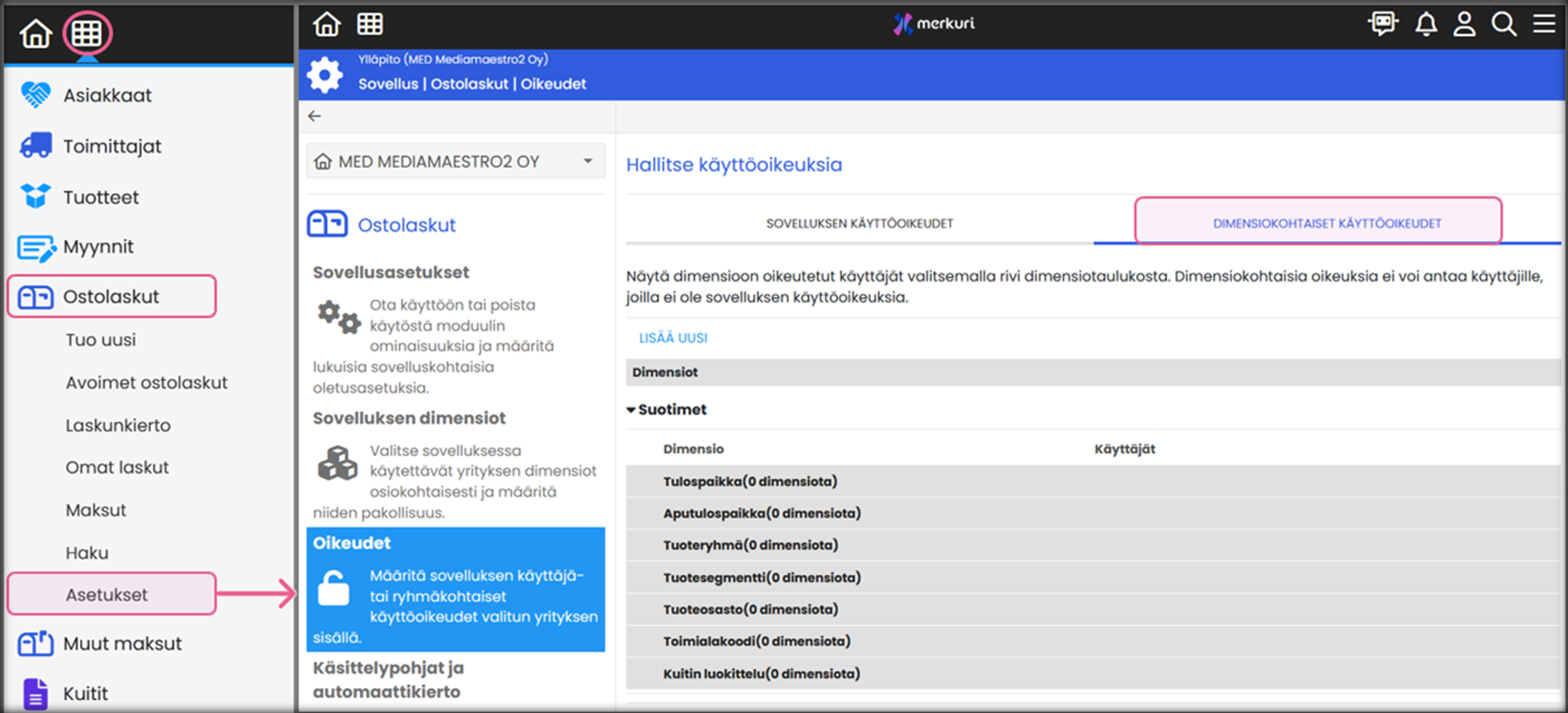Click the search magnifier icon
Viewport: 1568px width, 713px height.
[x=1503, y=24]
